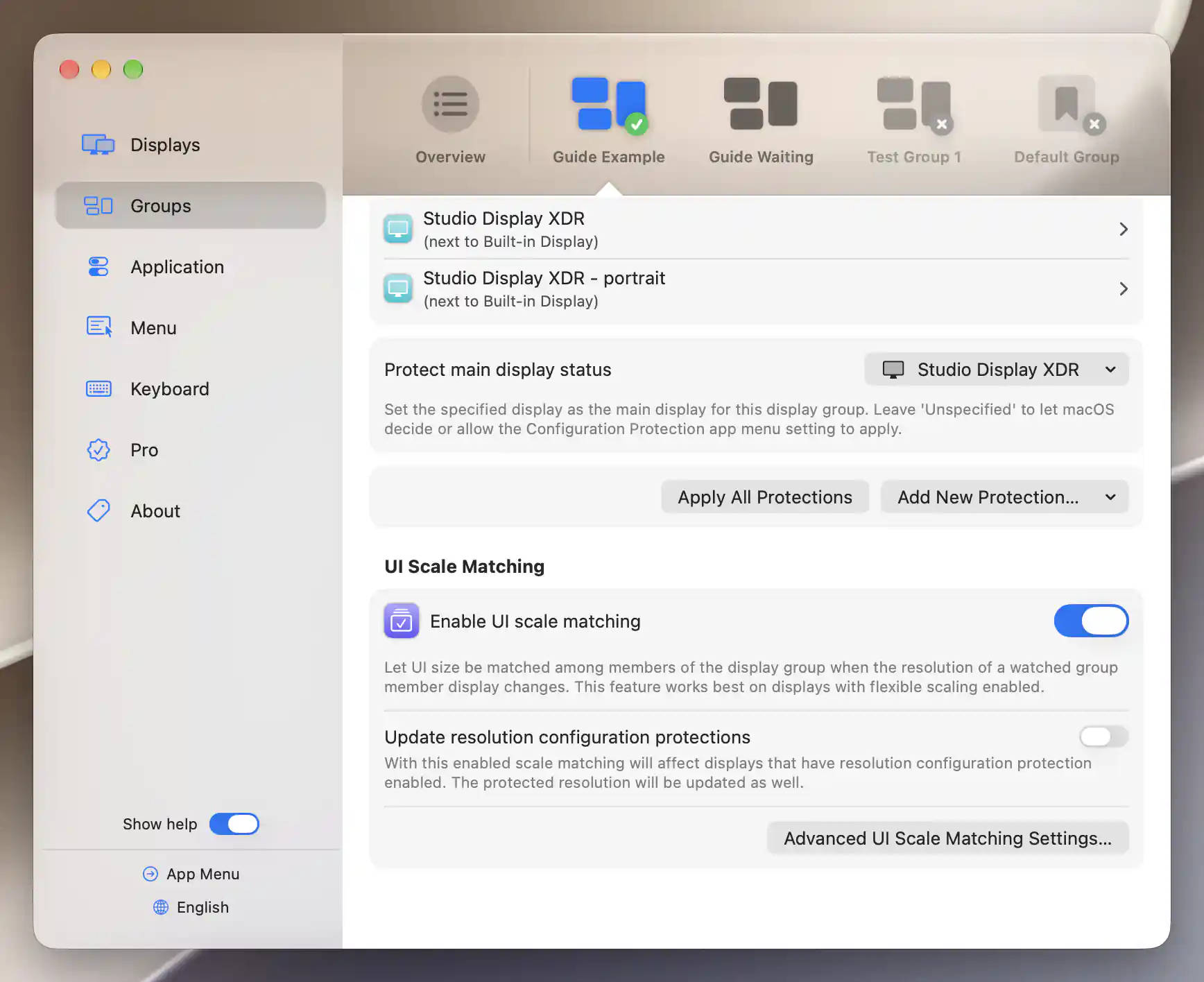This screenshot has height=982, width=1204.
Task: Expand the Studio Display XDR row chevron
Action: click(x=1124, y=229)
